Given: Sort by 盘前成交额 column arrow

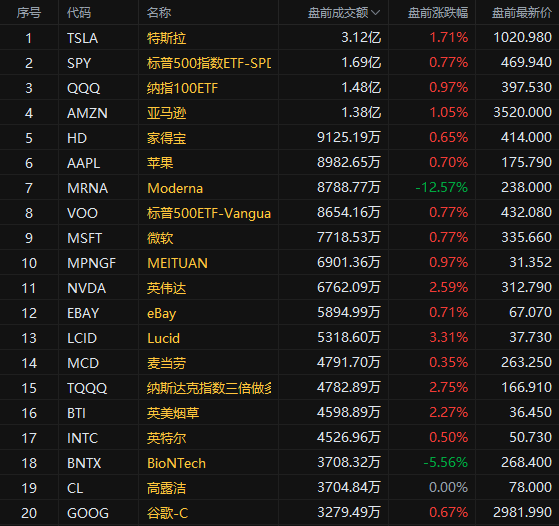Looking at the screenshot, I should tap(375, 13).
